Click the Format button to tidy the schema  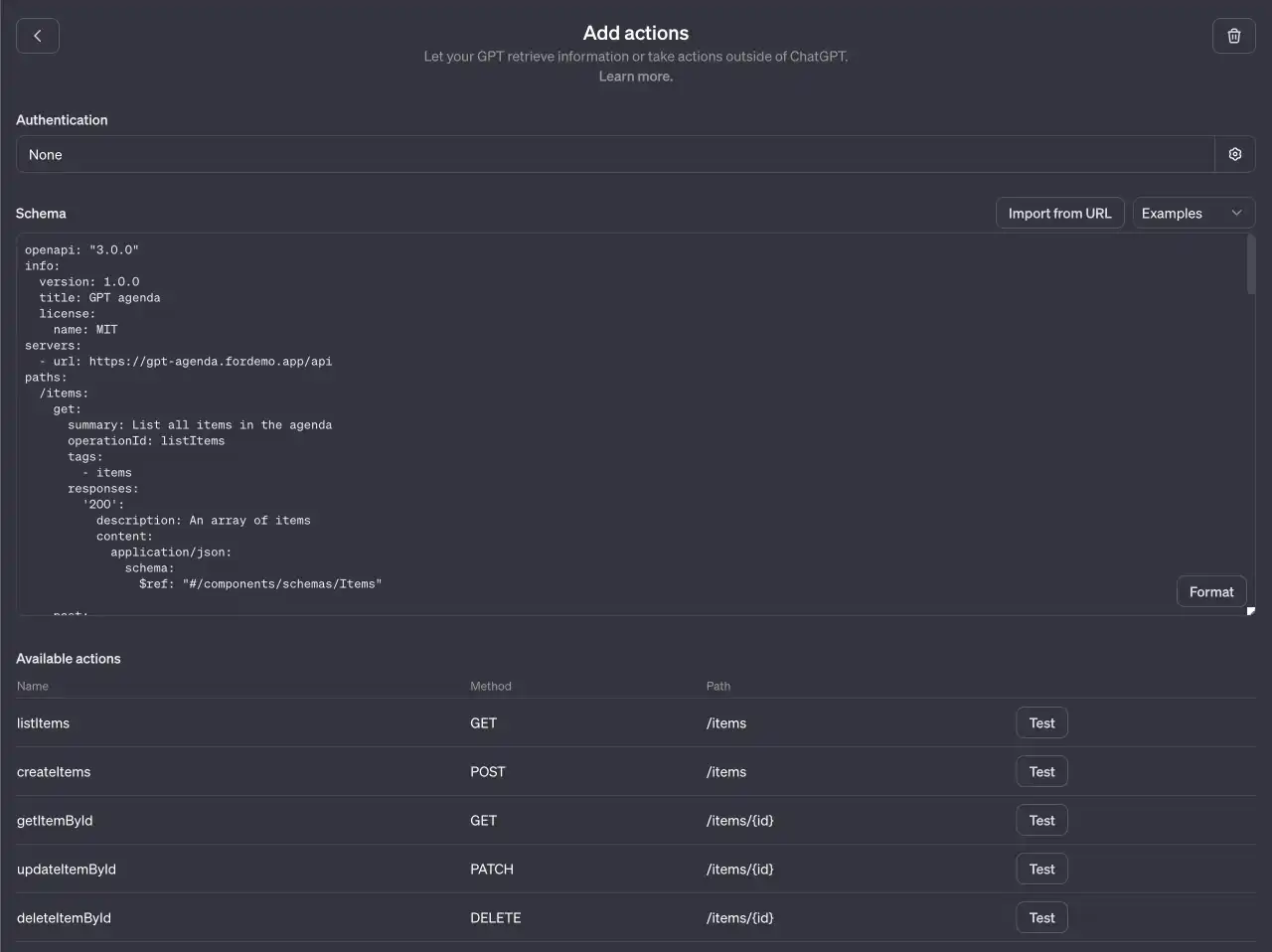tap(1210, 590)
